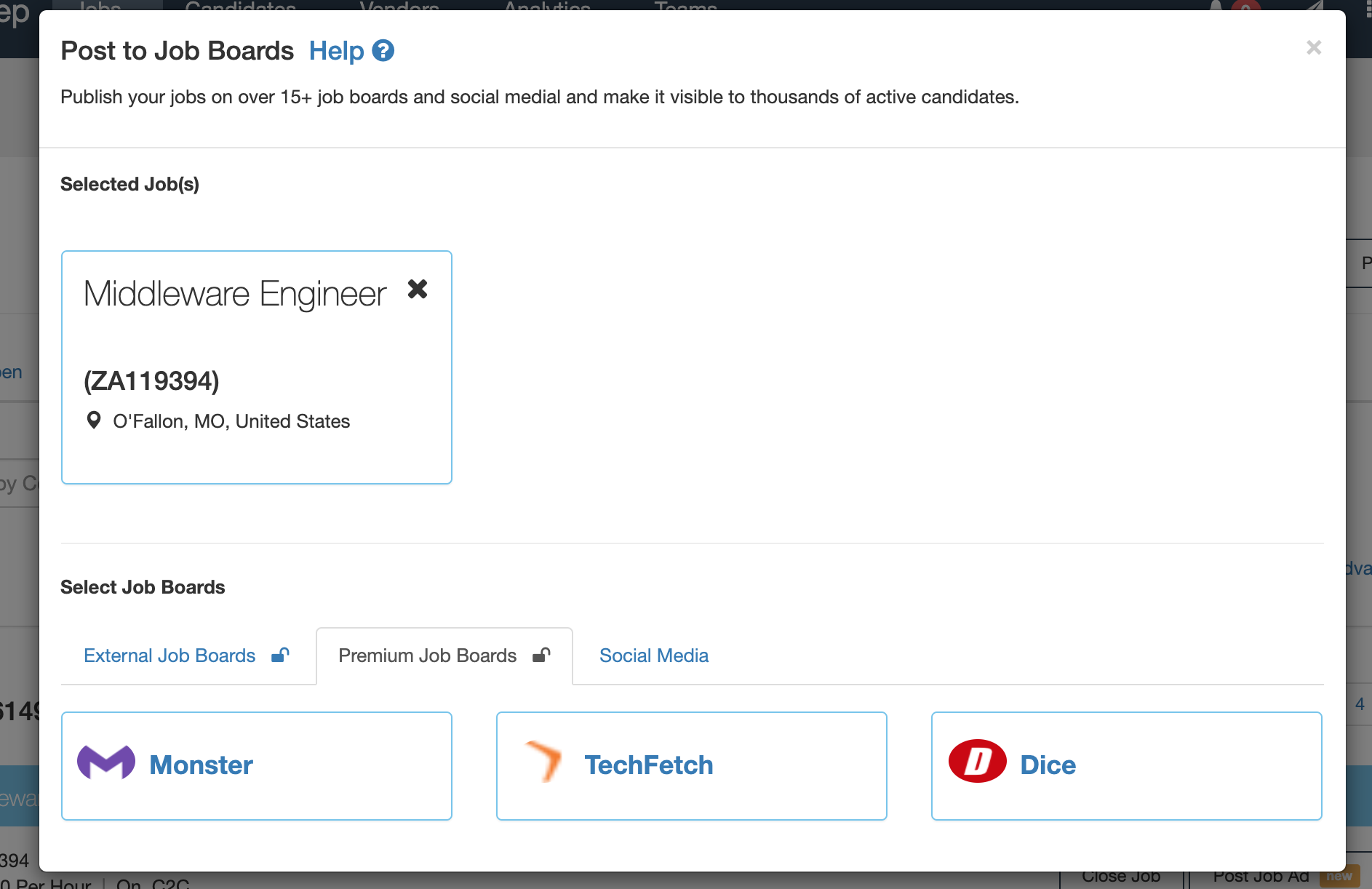Click the unlock icon on External Job Boards
Image resolution: width=1372 pixels, height=889 pixels.
point(280,655)
